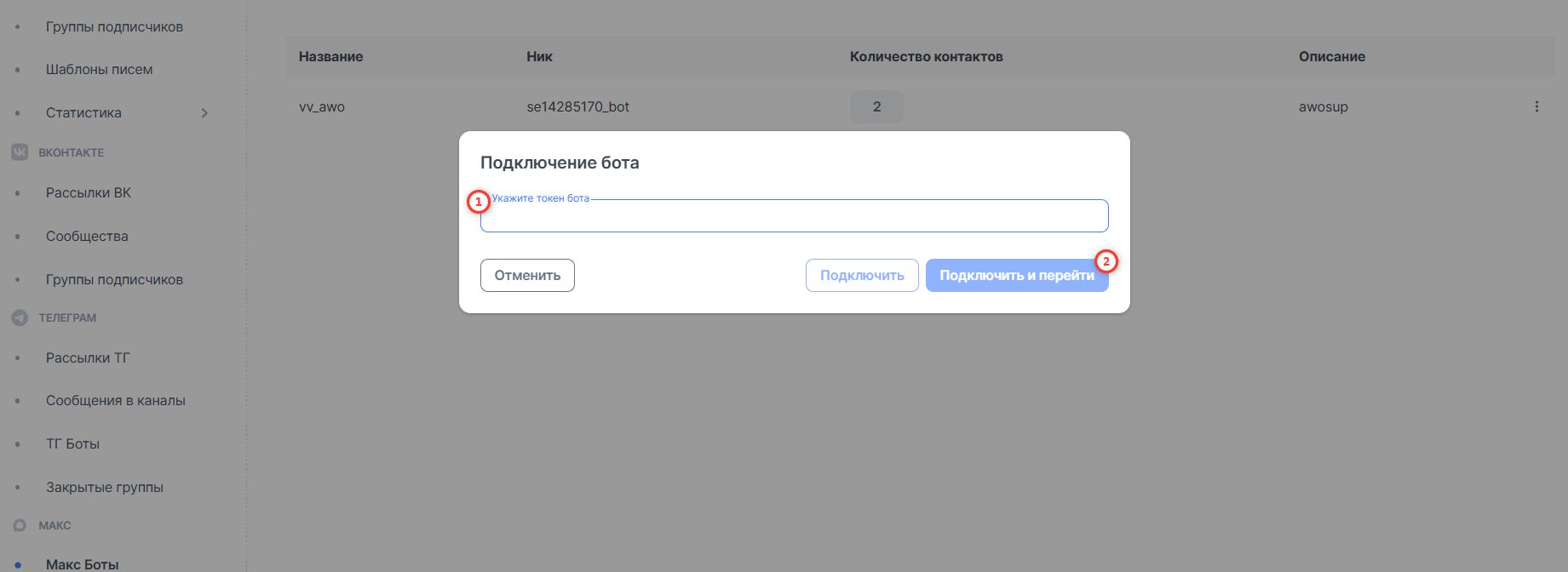Screen dimensions: 1568x572
Task: Click the Подключить button
Action: tap(862, 275)
